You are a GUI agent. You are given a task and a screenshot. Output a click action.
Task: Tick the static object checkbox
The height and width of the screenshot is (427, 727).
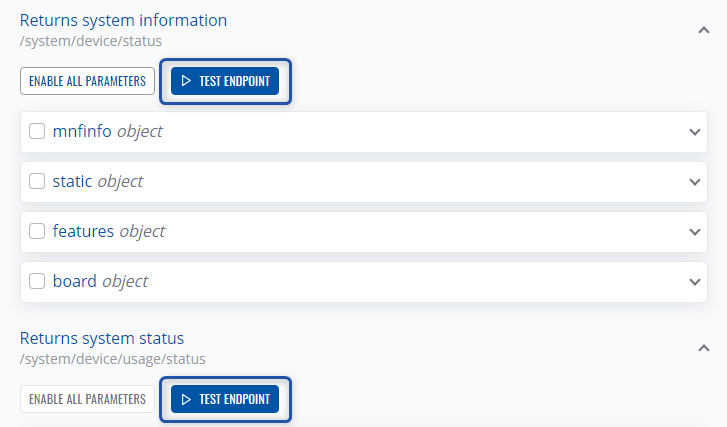[37, 181]
